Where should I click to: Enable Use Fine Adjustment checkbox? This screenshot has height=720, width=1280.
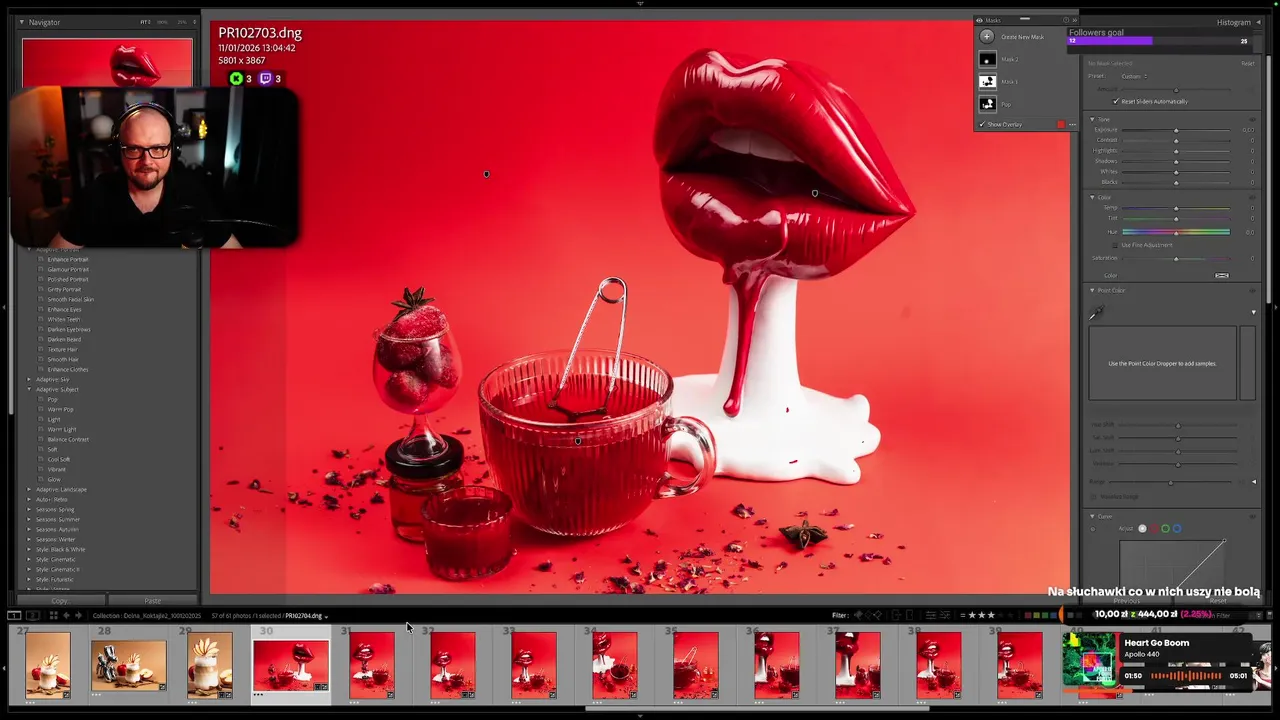(x=1116, y=245)
